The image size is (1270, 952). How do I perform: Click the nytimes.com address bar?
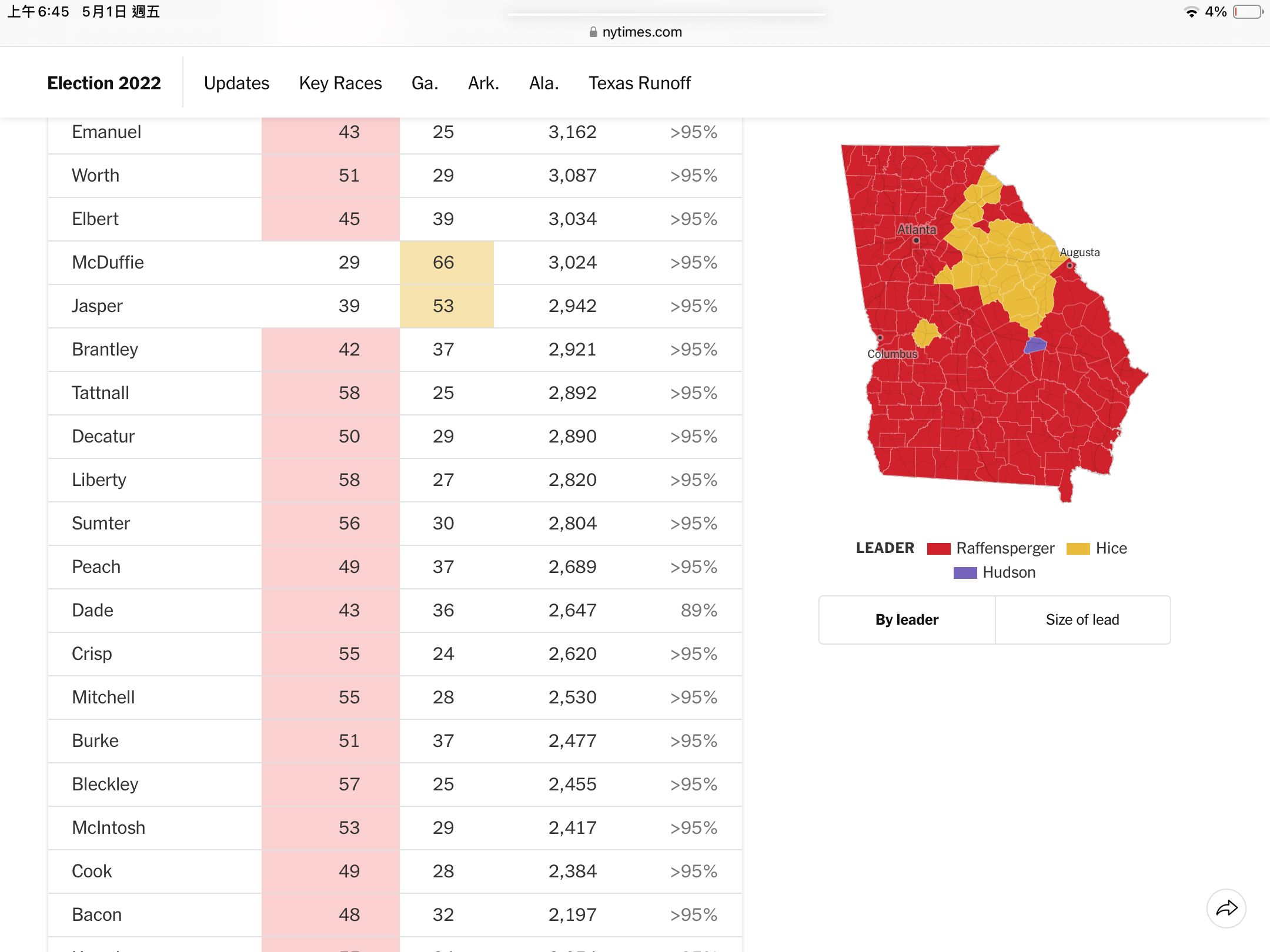pos(635,32)
